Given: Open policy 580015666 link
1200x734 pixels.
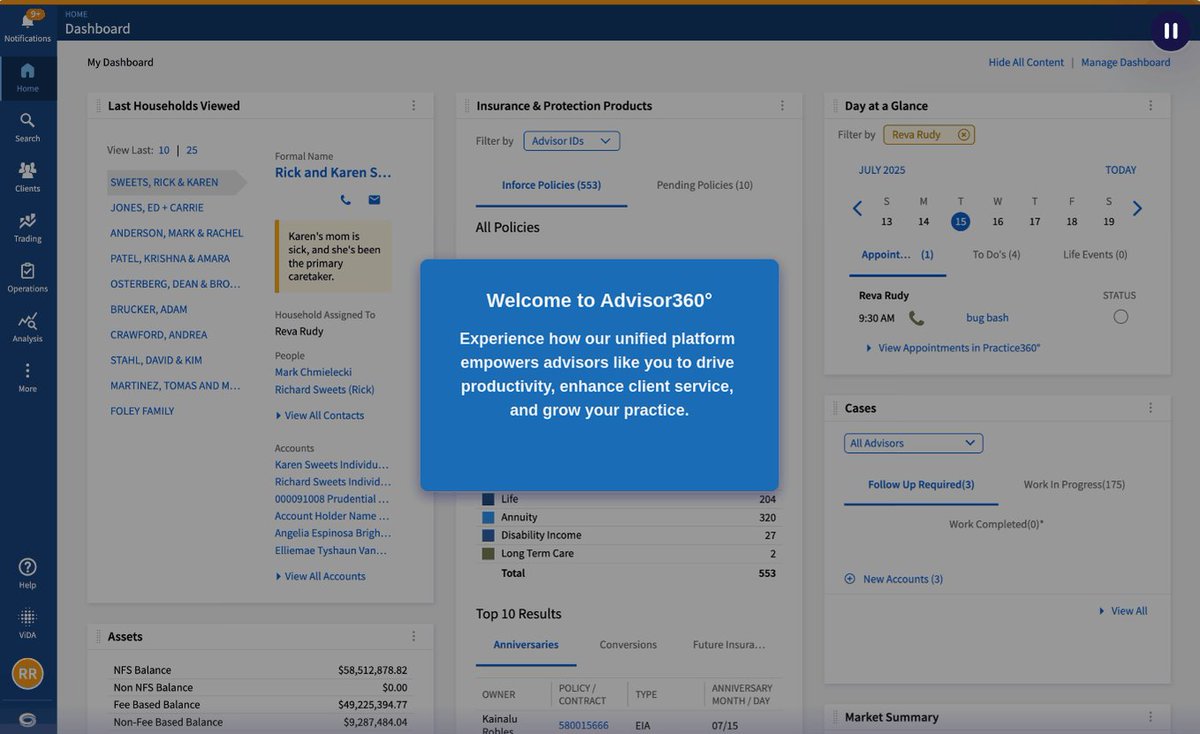Looking at the screenshot, I should [x=583, y=726].
